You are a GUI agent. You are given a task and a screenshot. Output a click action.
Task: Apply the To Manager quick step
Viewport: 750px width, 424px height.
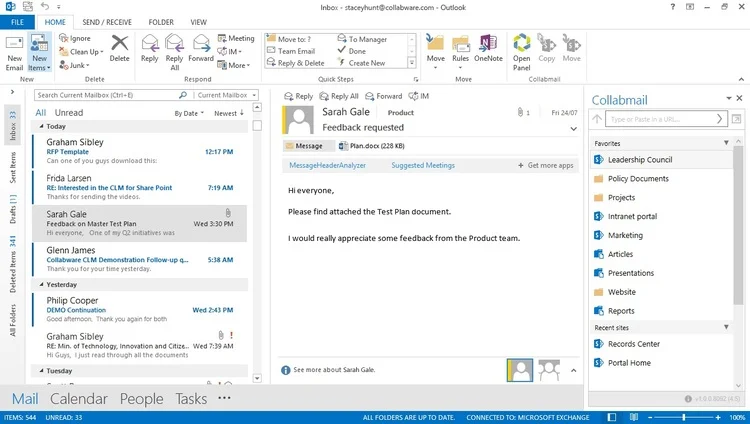(363, 39)
